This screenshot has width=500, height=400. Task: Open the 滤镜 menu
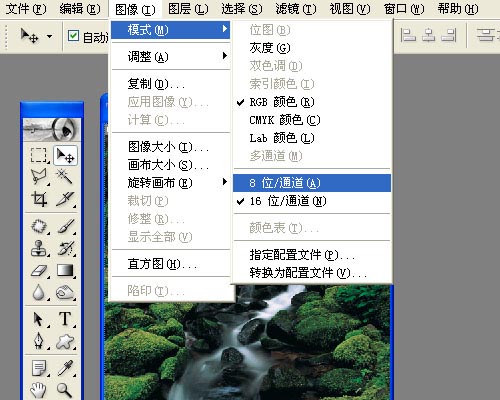(296, 9)
